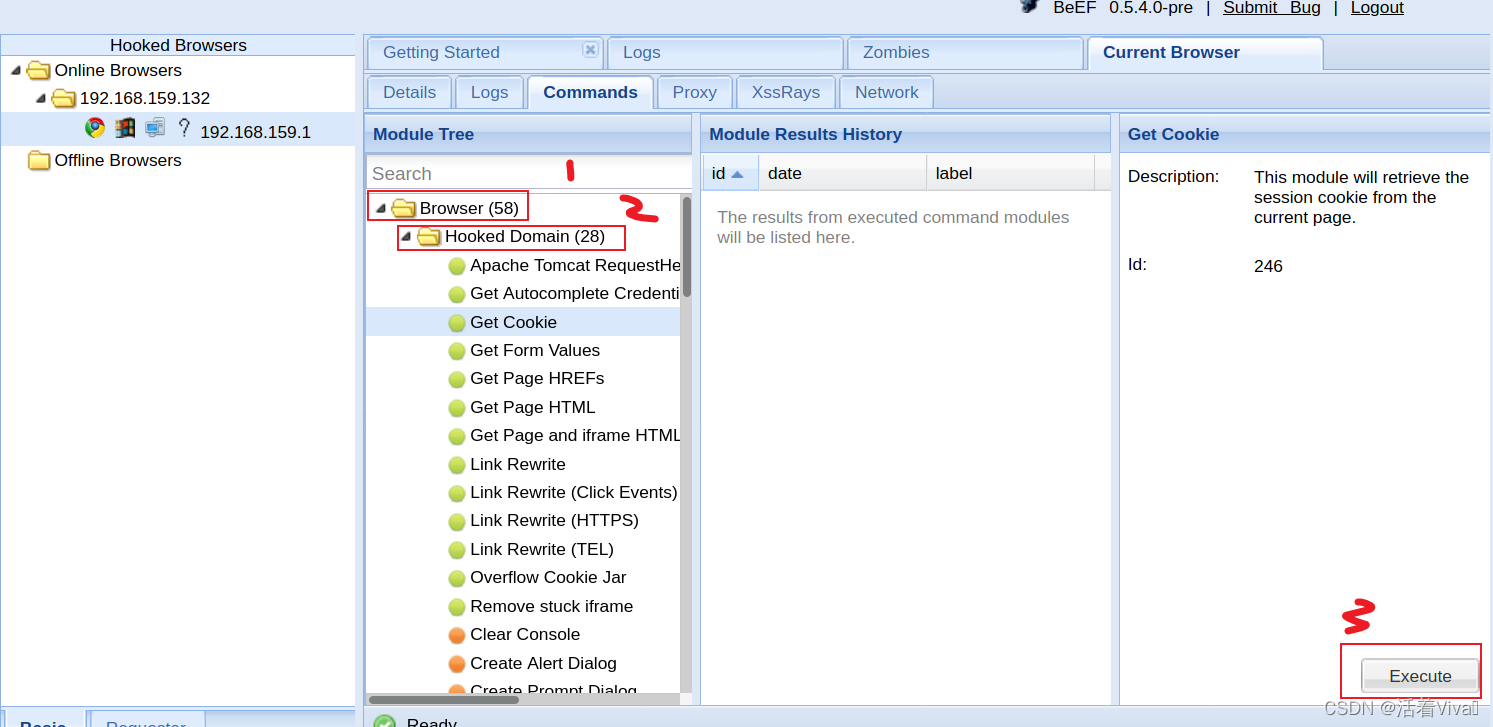Click orange status dot beside Clear Console

(457, 635)
